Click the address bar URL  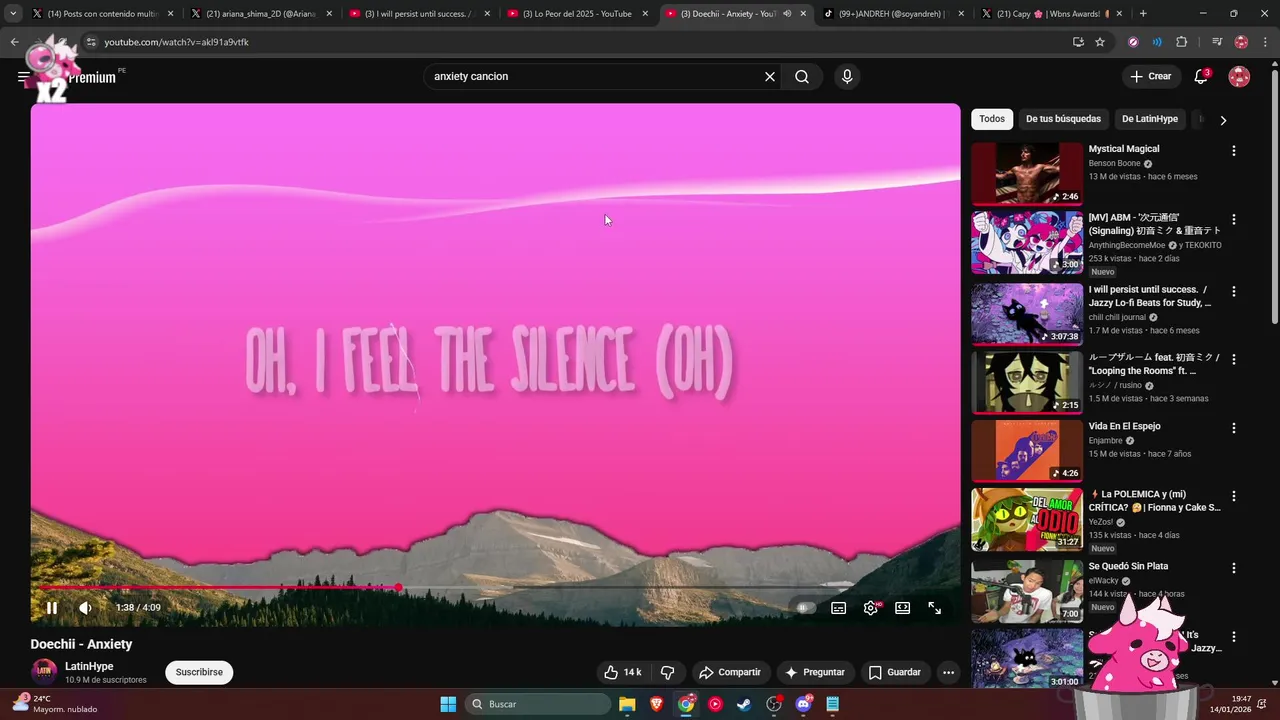176,42
